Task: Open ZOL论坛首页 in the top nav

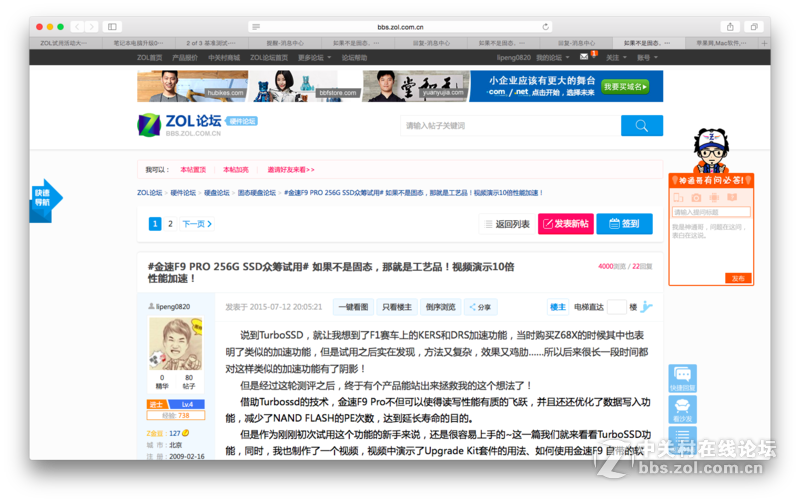Action: tap(269, 58)
